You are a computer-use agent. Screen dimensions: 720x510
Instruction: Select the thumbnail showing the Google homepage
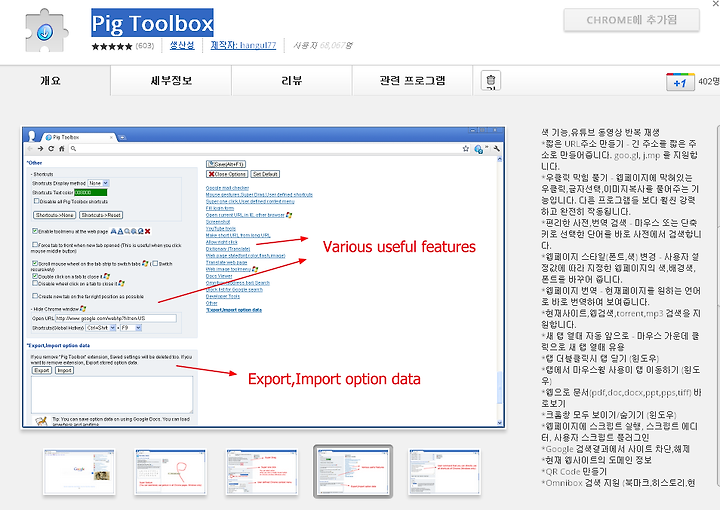coord(79,471)
